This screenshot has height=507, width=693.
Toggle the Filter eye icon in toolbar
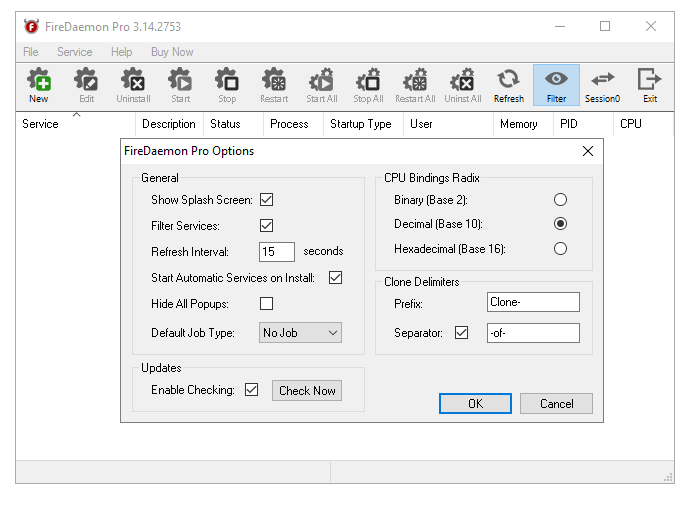556,85
